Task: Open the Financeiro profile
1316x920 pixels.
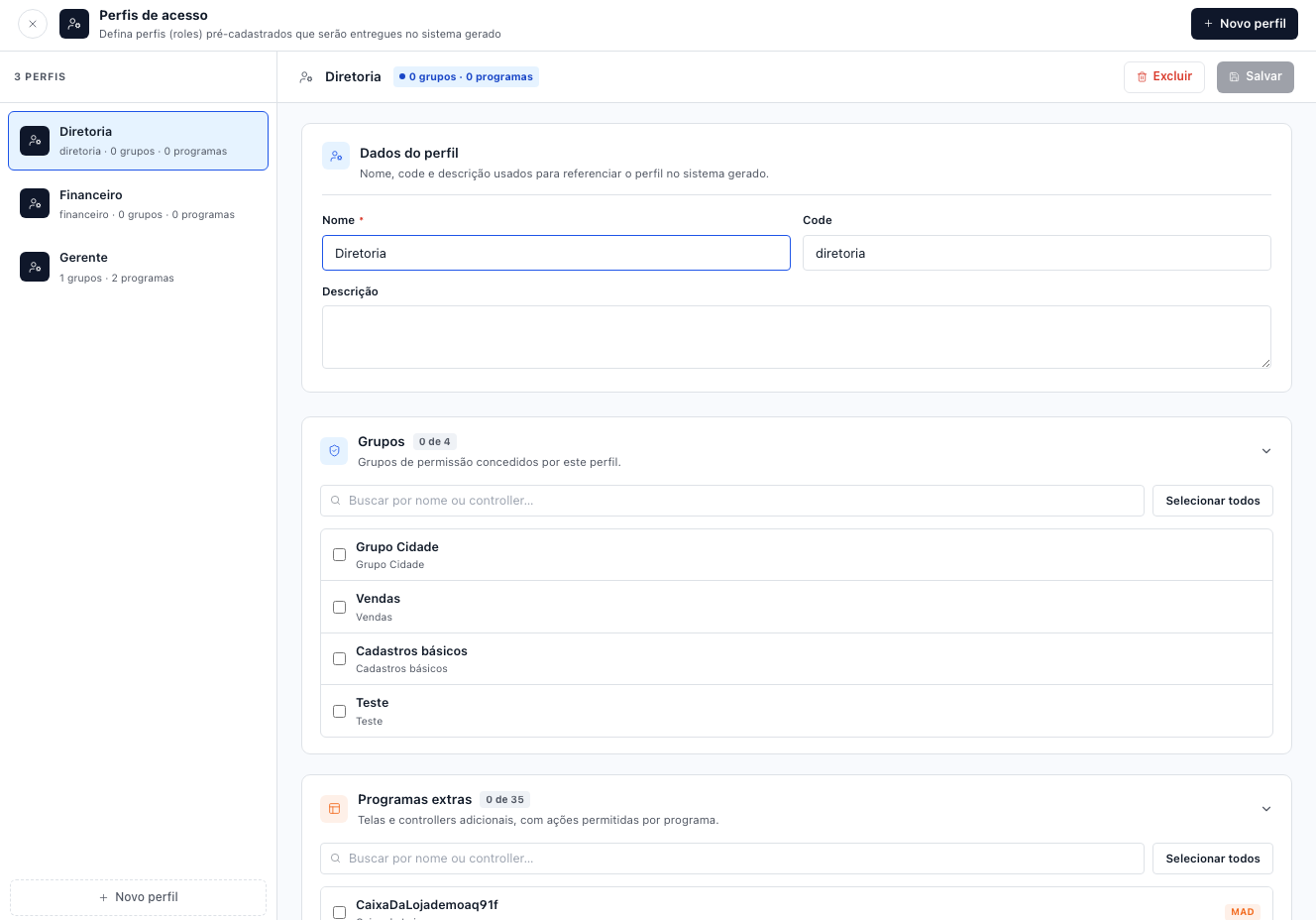Action: 138,204
